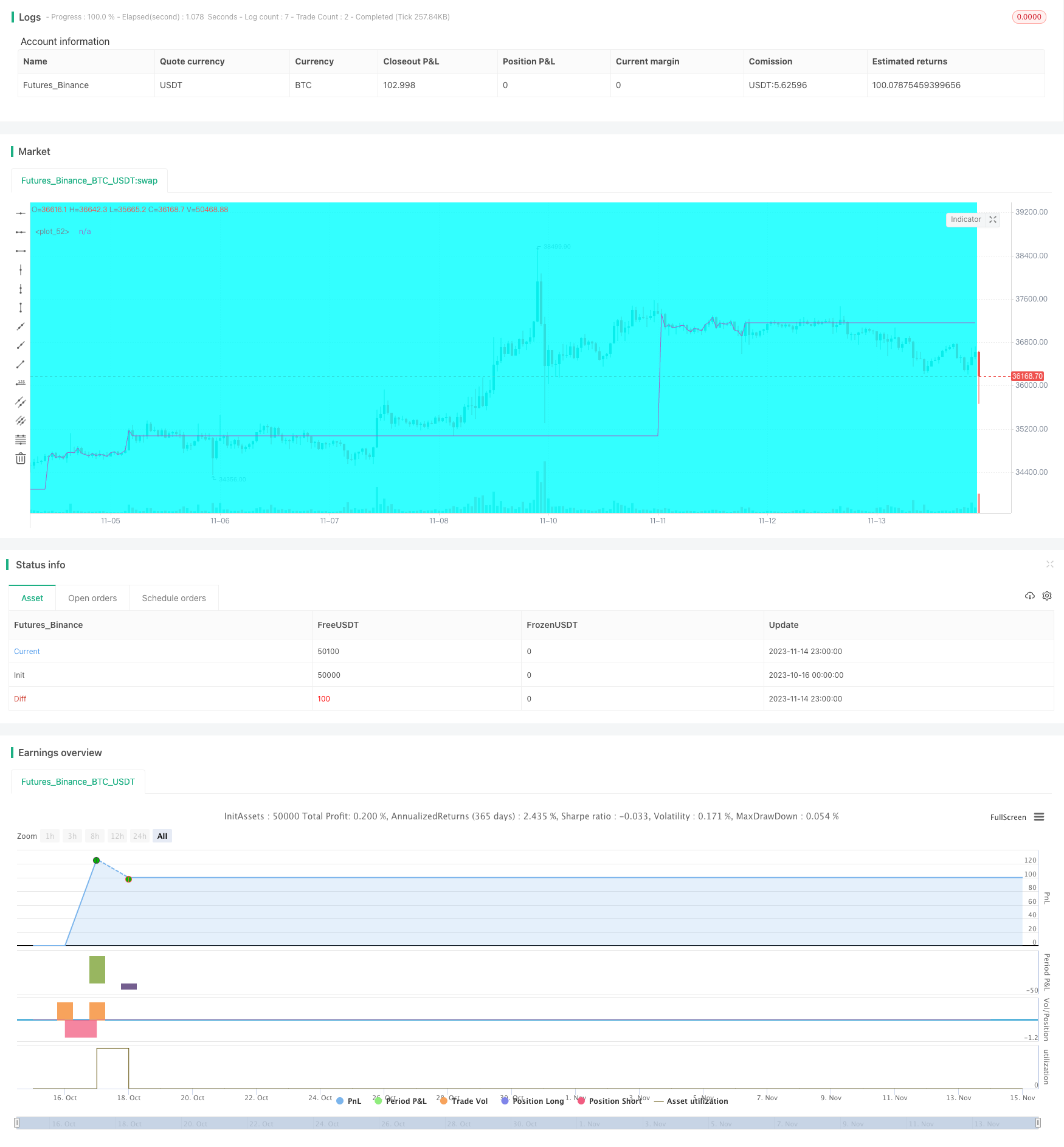Click the green PnL peak marker
The image size is (1064, 1147).
(x=96, y=860)
